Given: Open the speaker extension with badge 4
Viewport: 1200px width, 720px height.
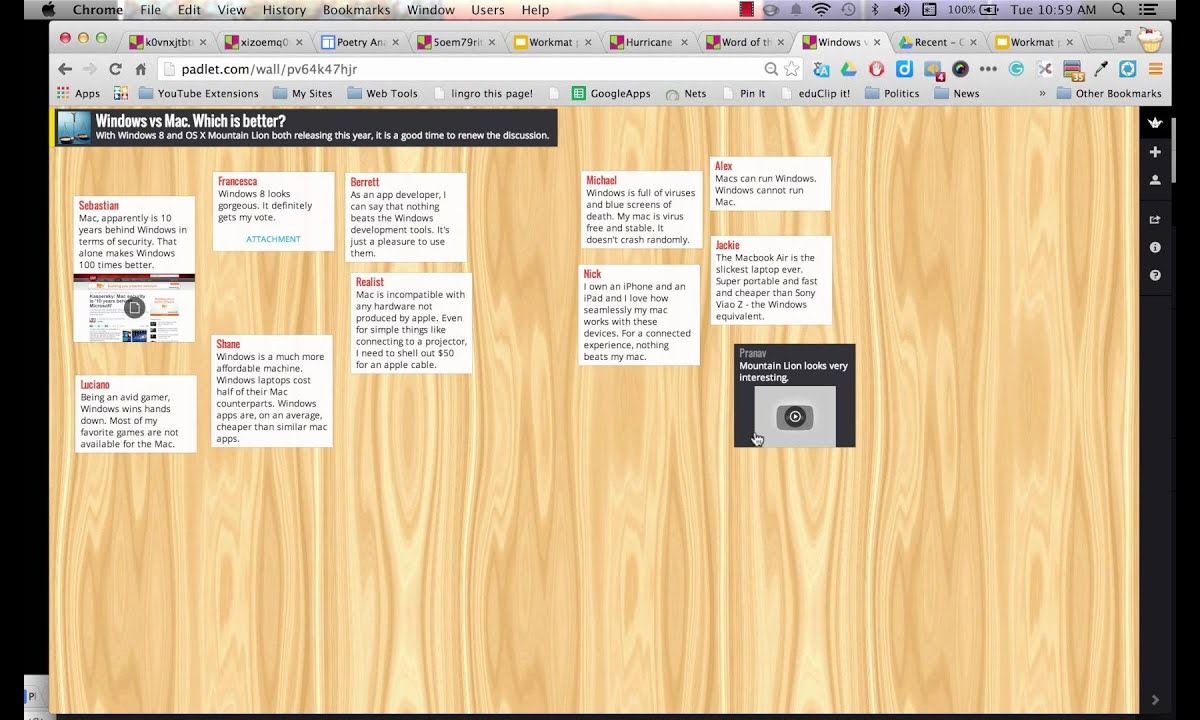Looking at the screenshot, I should pos(933,70).
